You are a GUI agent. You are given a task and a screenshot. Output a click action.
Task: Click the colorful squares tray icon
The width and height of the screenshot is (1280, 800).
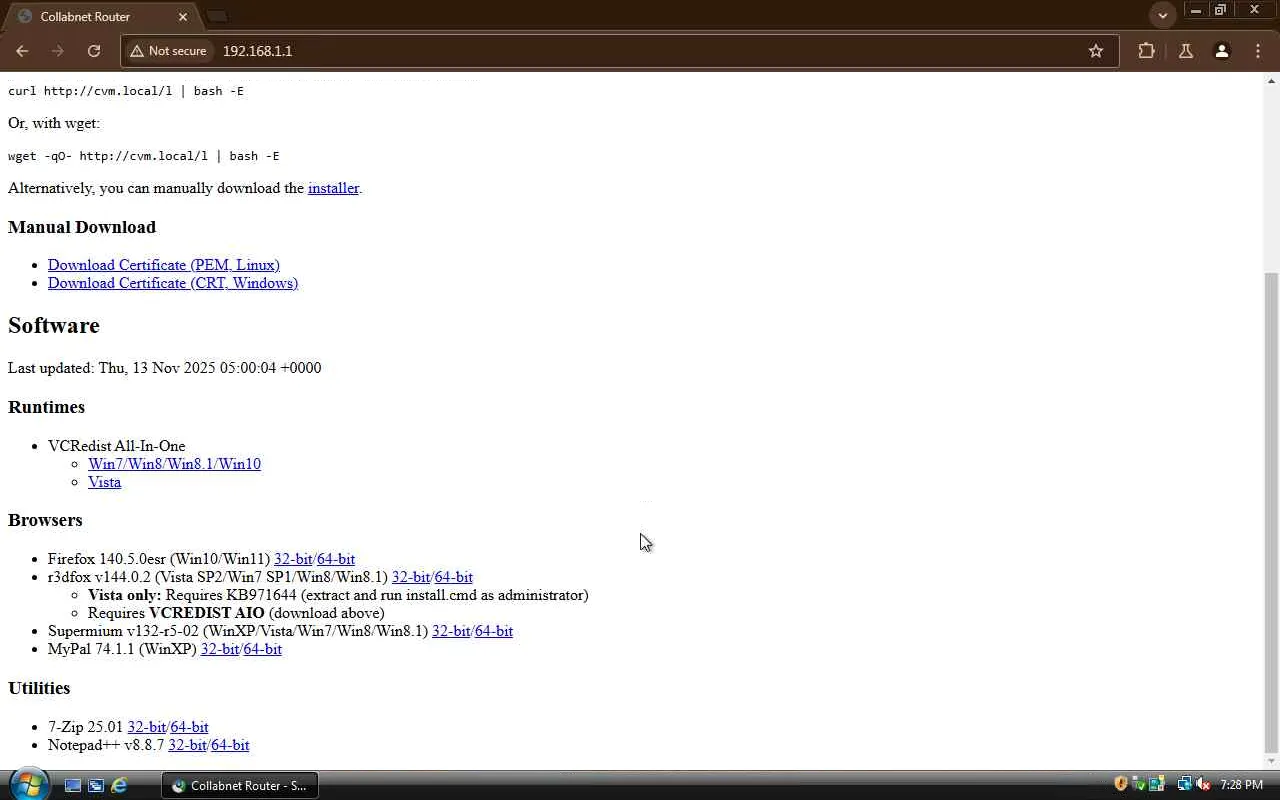[1157, 785]
